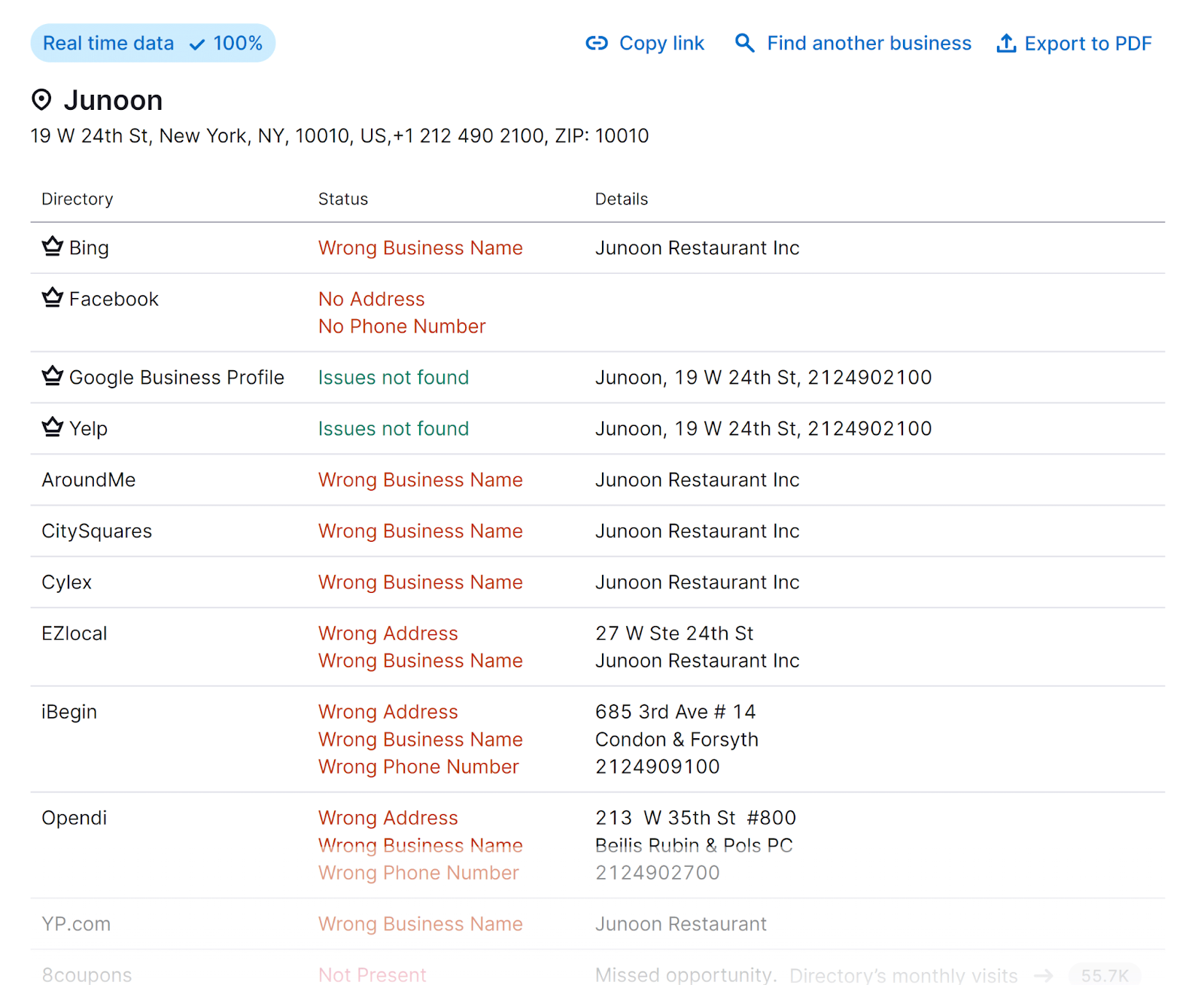Click Wrong Phone Number status for Opendi
This screenshot has height=985, width=1204.
418,872
